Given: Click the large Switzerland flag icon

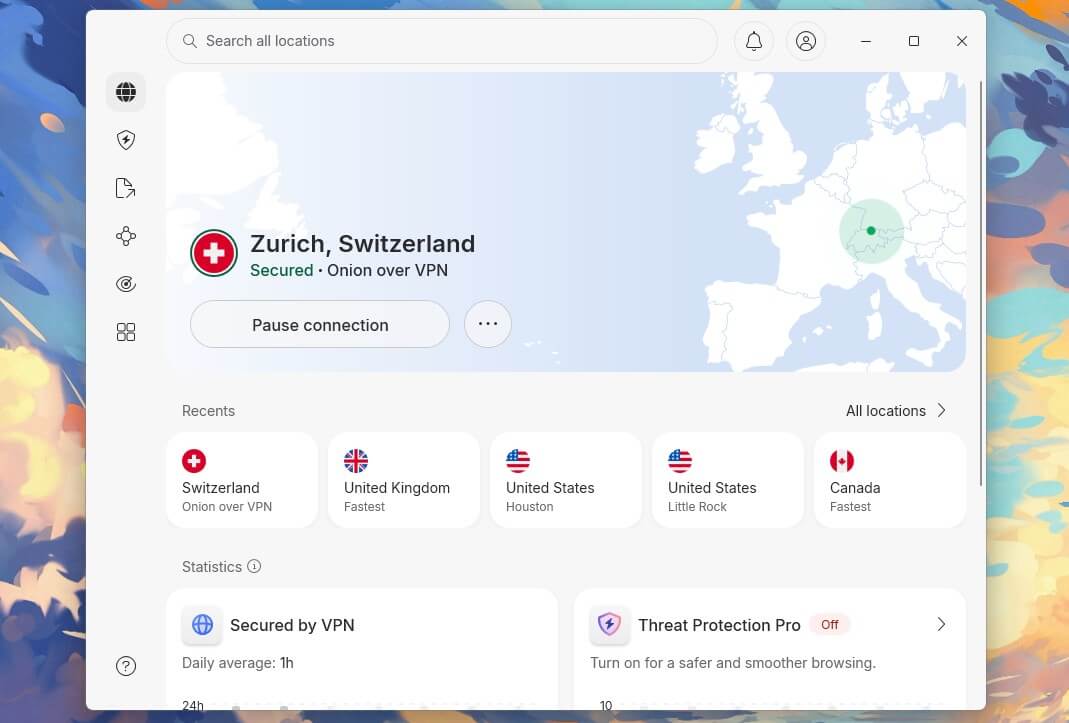Looking at the screenshot, I should click(214, 253).
